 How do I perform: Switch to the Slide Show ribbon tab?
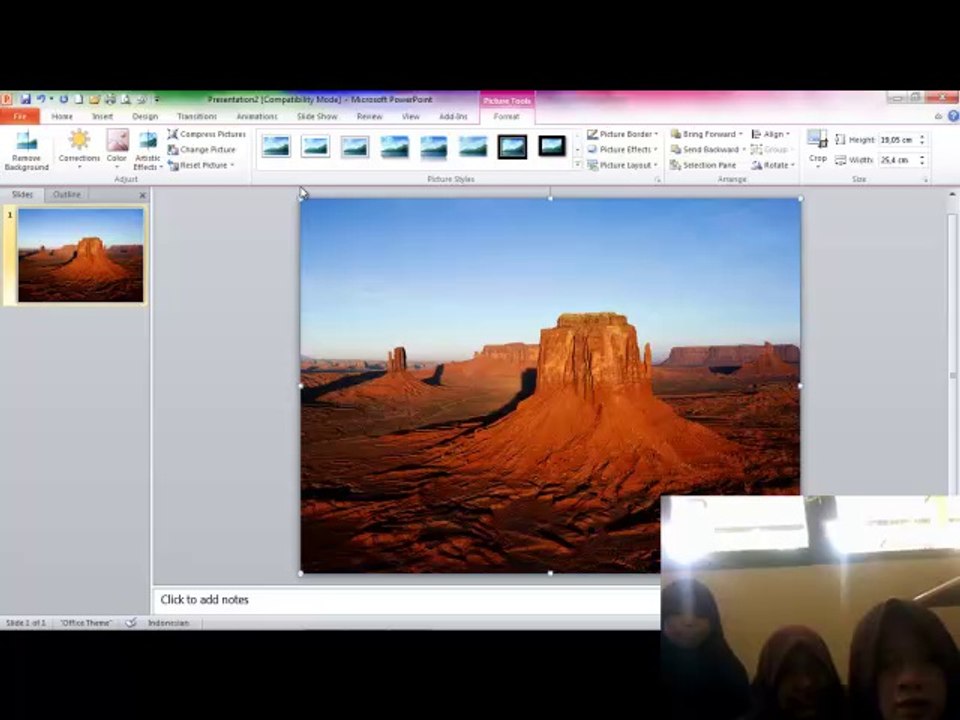click(x=317, y=116)
